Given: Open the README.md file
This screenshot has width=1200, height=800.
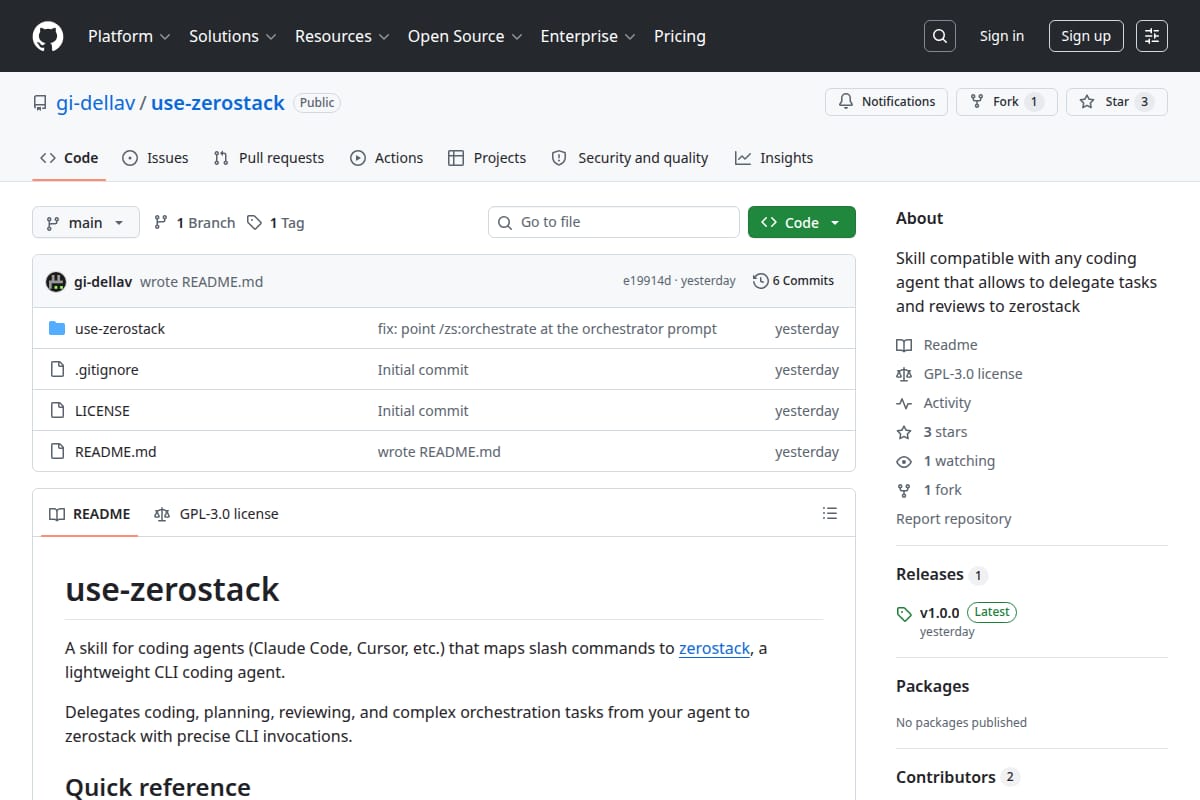Looking at the screenshot, I should click(116, 452).
